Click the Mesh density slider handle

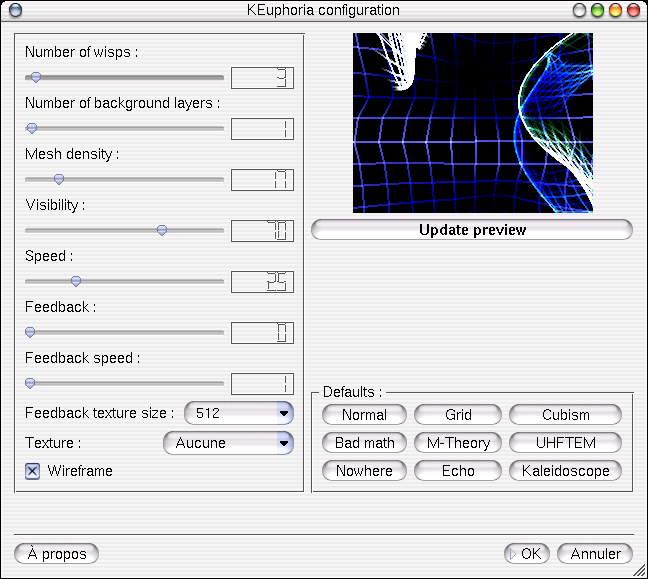(59, 179)
